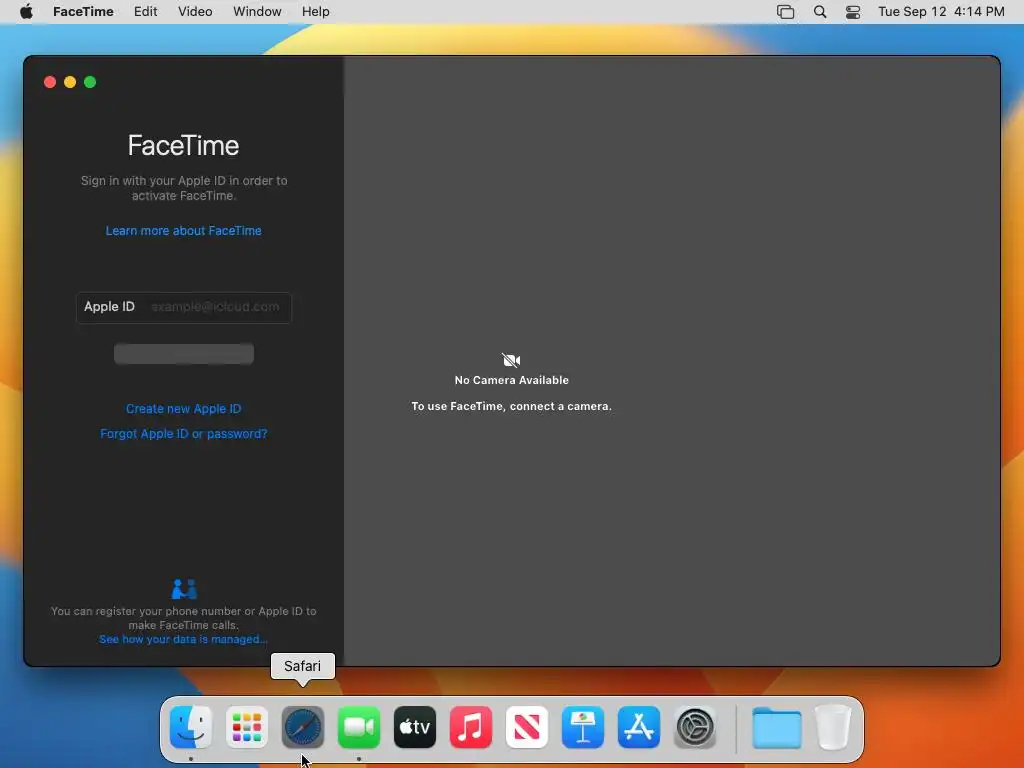Open the Help menu
Image resolution: width=1024 pixels, height=768 pixels.
(315, 12)
